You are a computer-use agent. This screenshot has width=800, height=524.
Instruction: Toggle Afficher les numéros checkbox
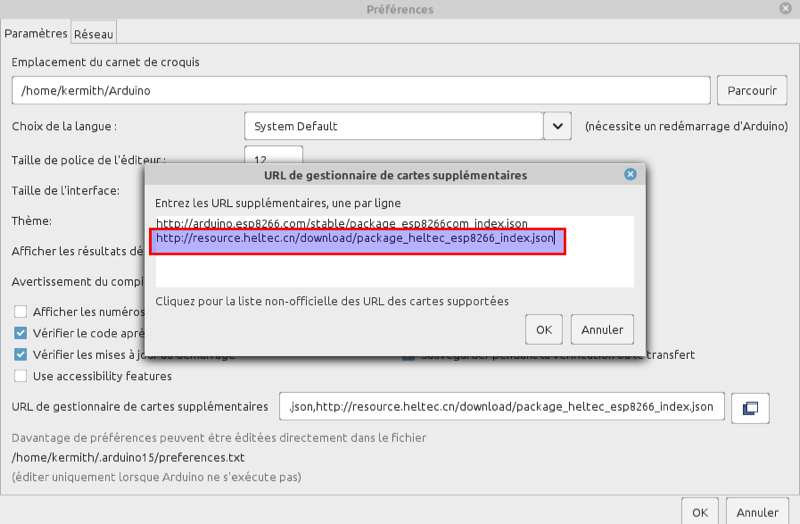(x=21, y=312)
